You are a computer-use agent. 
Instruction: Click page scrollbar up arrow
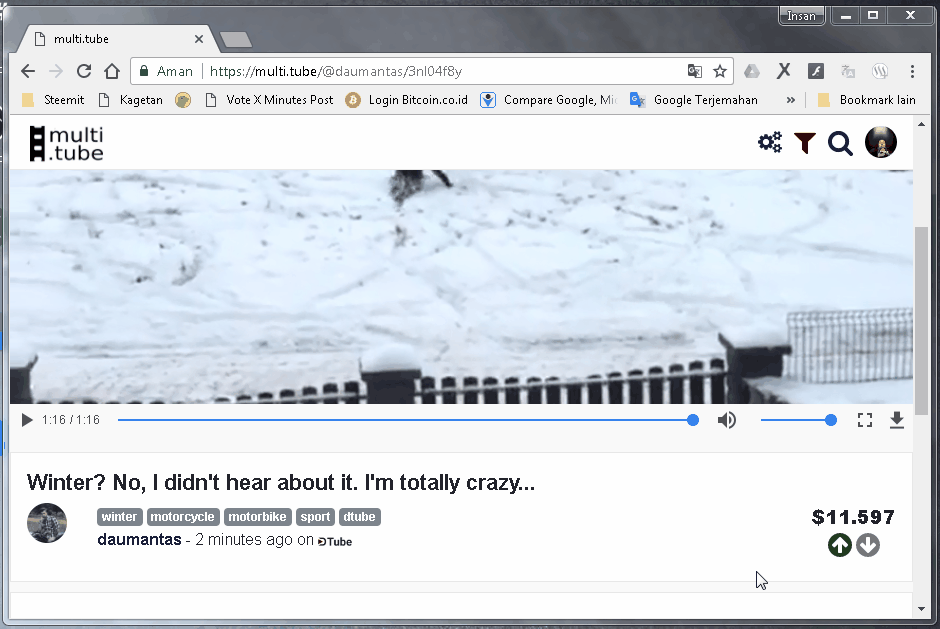point(921,124)
